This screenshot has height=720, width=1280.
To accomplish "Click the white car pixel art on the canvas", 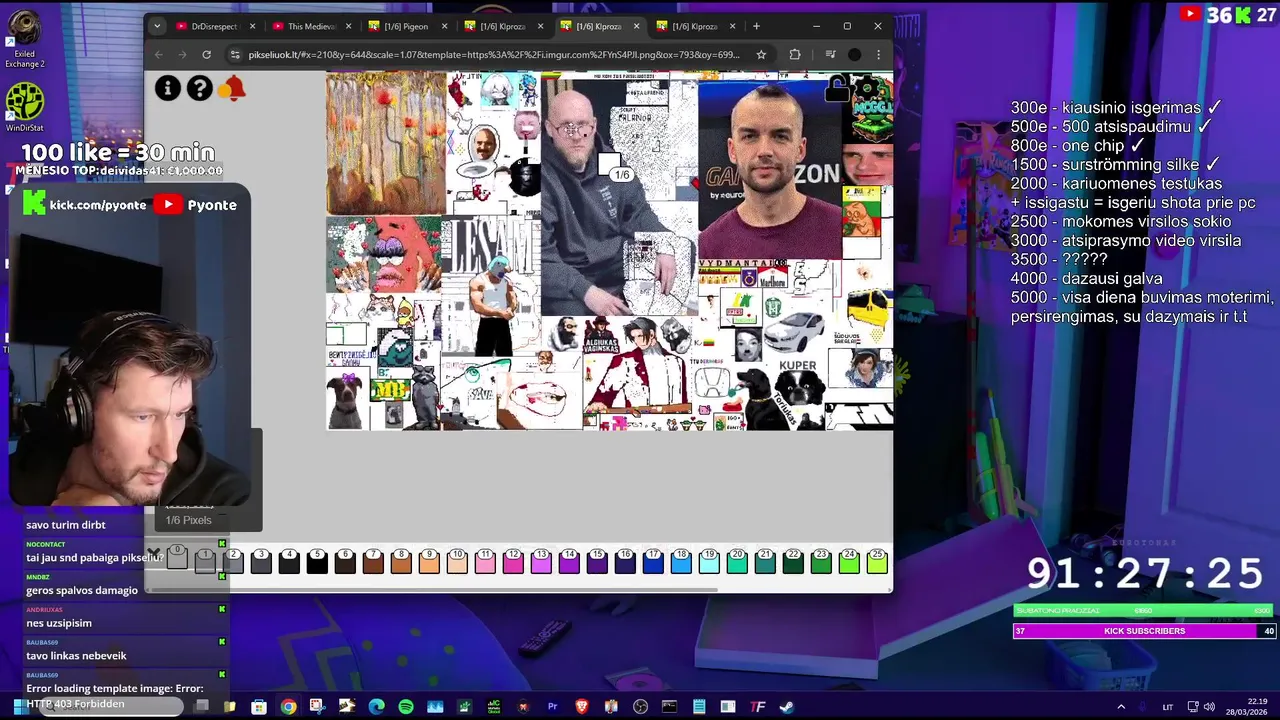I will tap(794, 329).
